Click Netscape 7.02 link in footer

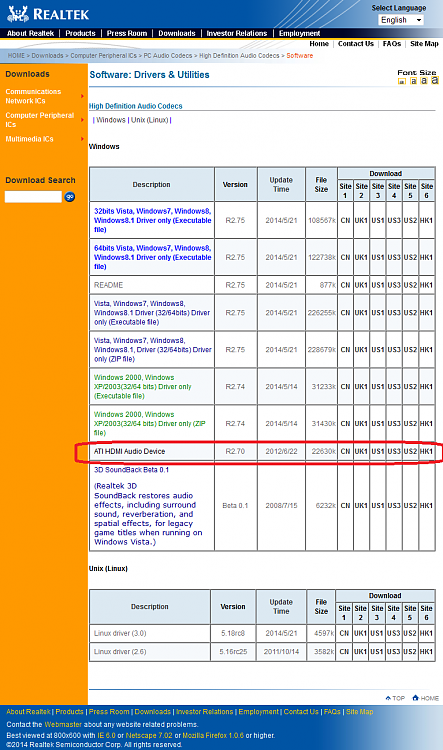coord(149,735)
